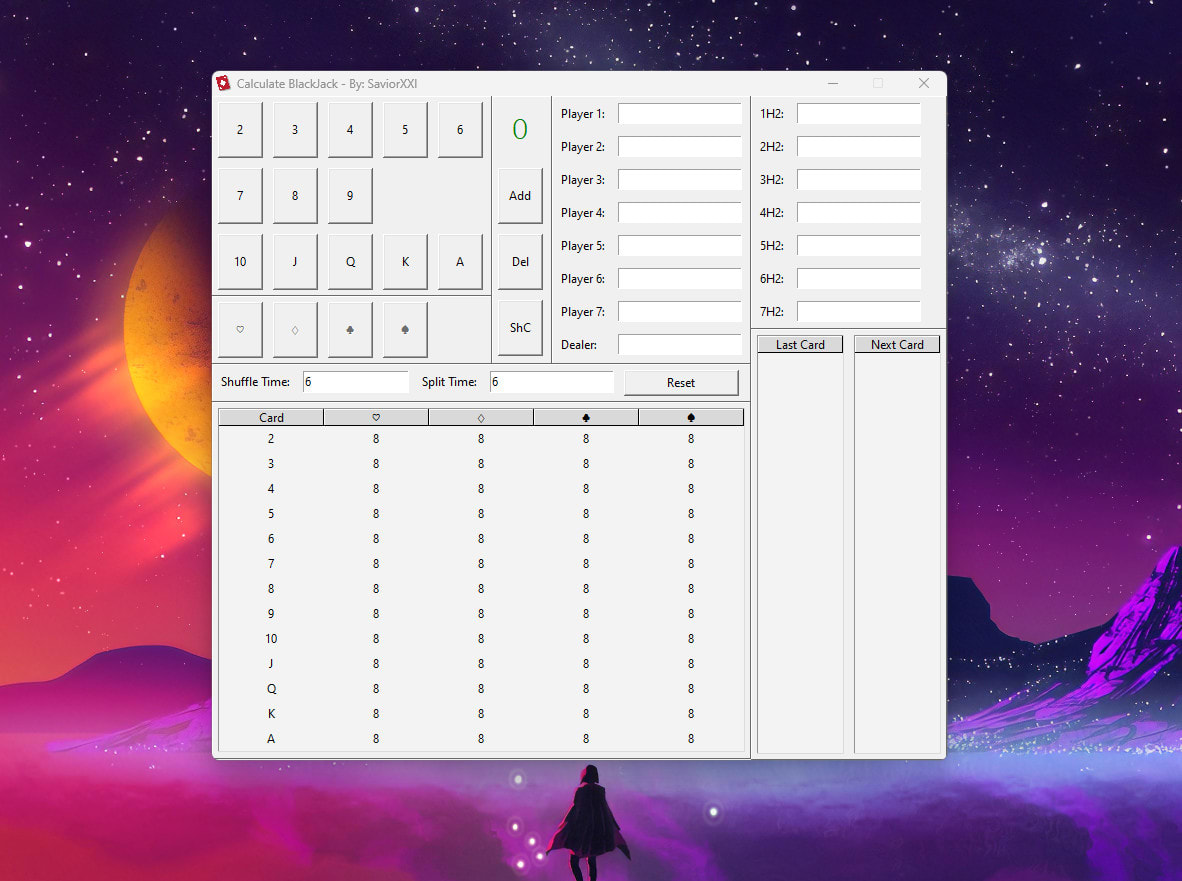
Task: Choose the Jack (J) button
Action: (x=295, y=262)
